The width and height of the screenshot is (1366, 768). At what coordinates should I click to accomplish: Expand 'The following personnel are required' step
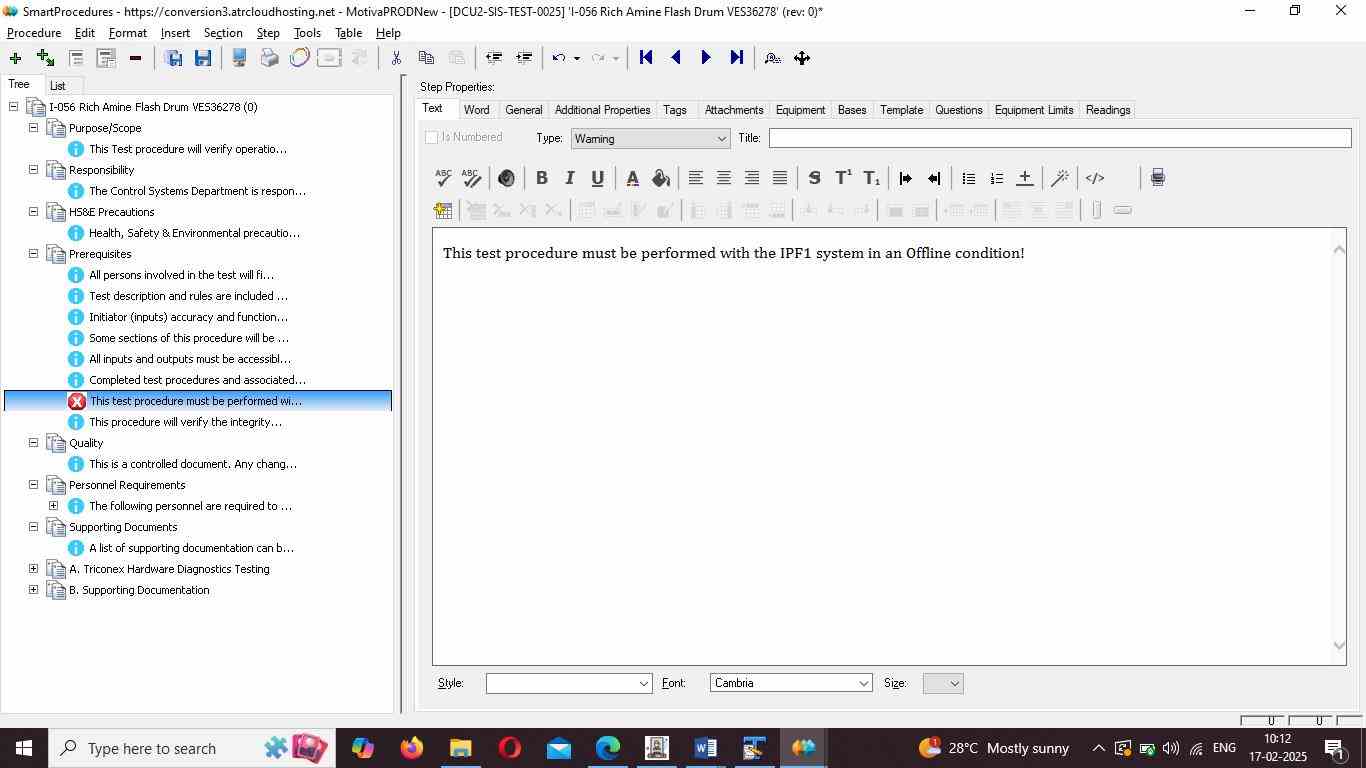(53, 506)
